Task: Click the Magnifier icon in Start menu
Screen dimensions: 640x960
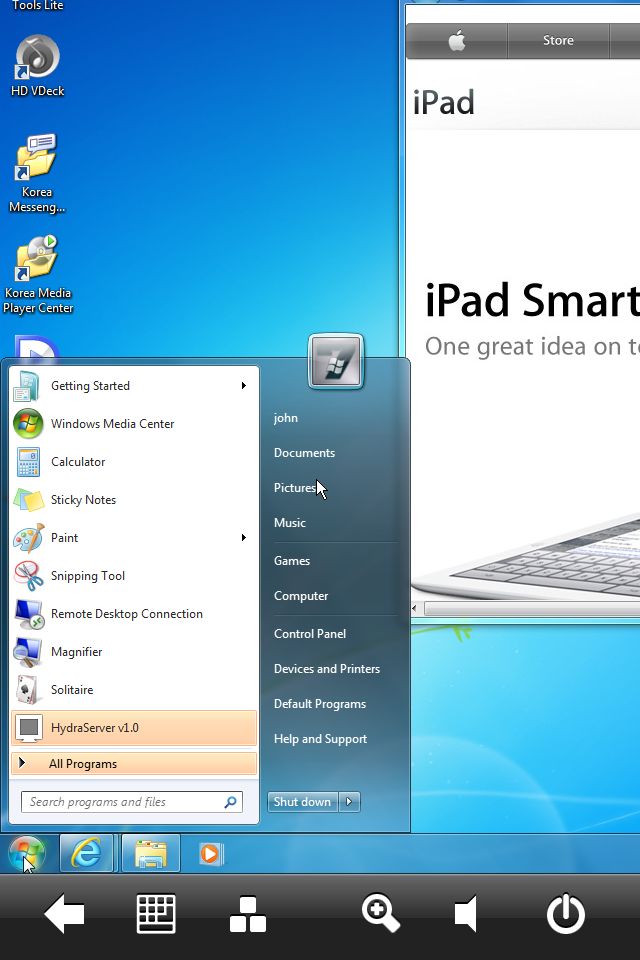Action: coord(28,651)
